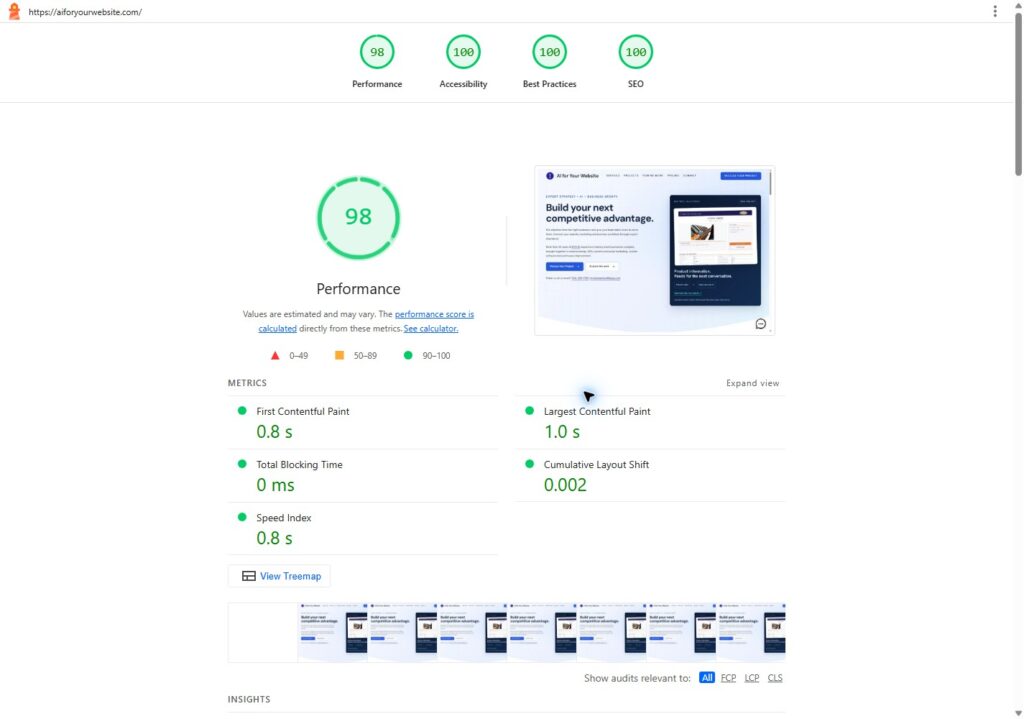
Task: Click green status dot for Speed Index
Action: click(x=242, y=517)
